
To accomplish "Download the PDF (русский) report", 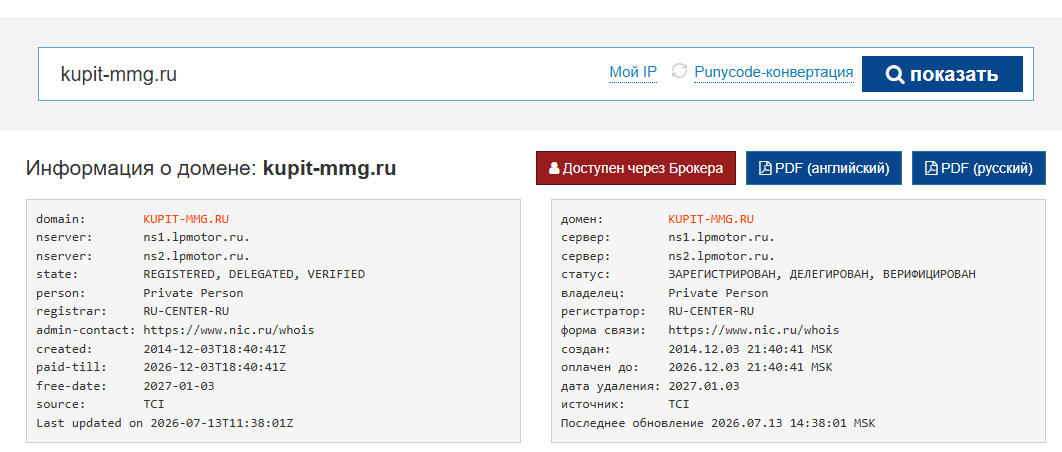I will pos(979,168).
